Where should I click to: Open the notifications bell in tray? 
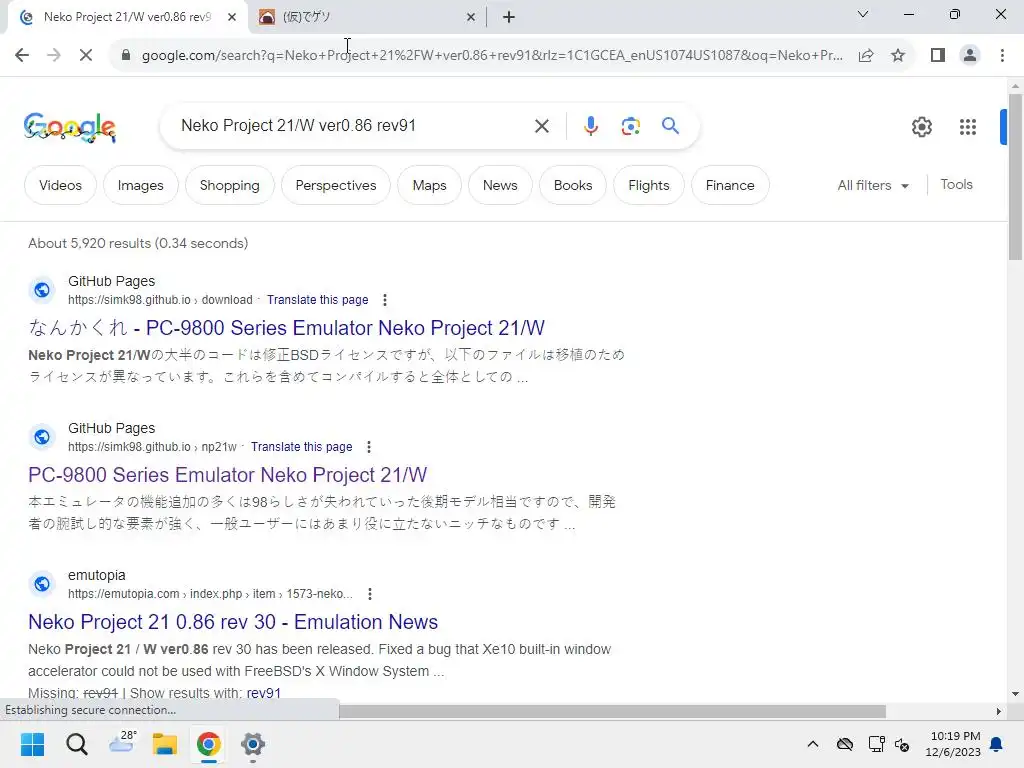[x=997, y=744]
